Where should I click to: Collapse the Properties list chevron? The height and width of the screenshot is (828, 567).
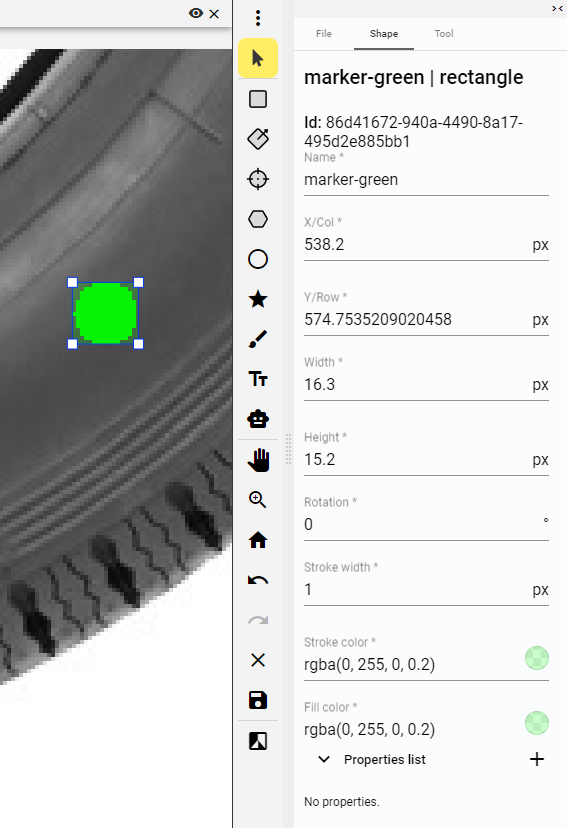[x=324, y=759]
